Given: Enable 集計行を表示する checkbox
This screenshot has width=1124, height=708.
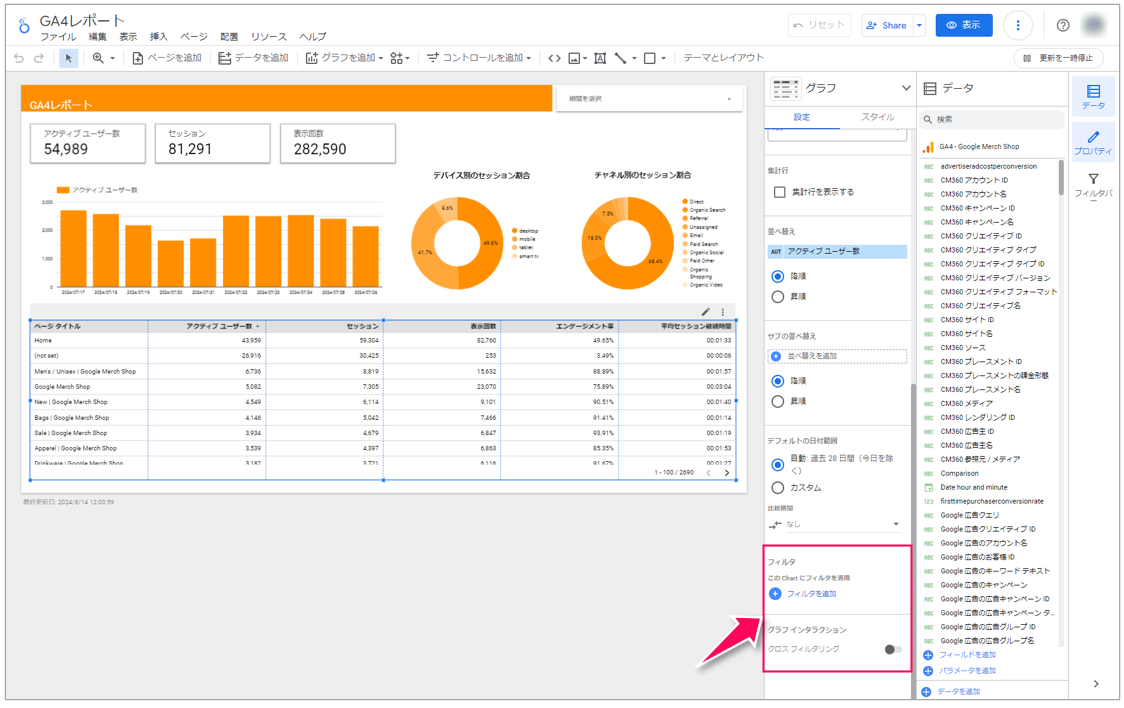Looking at the screenshot, I should pyautogui.click(x=780, y=192).
